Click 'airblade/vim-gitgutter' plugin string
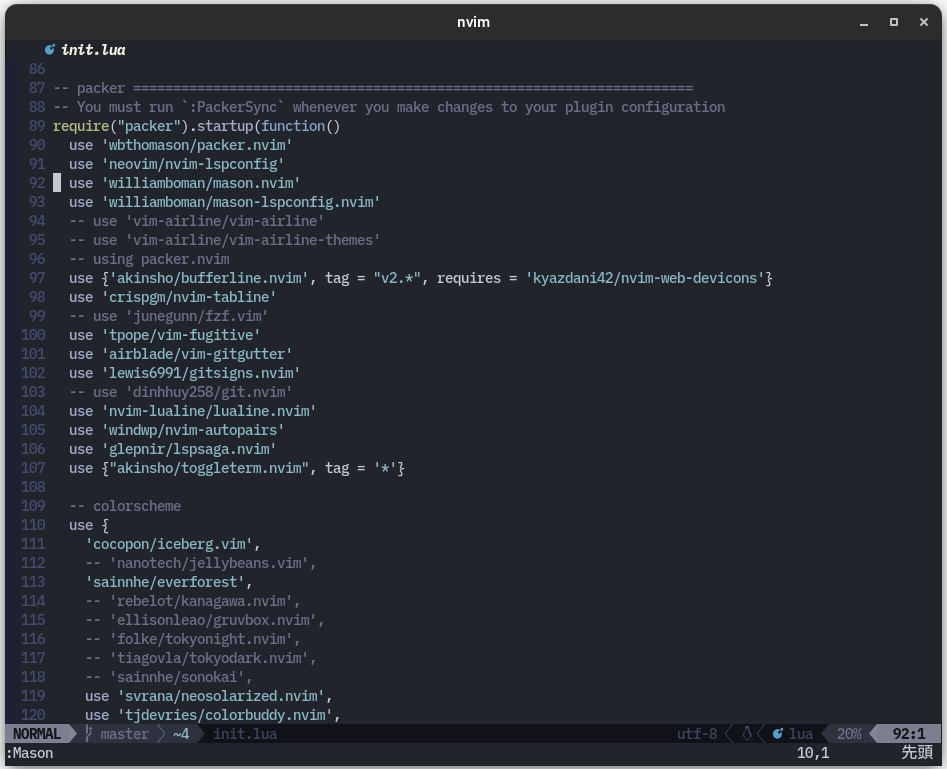 click(x=197, y=354)
